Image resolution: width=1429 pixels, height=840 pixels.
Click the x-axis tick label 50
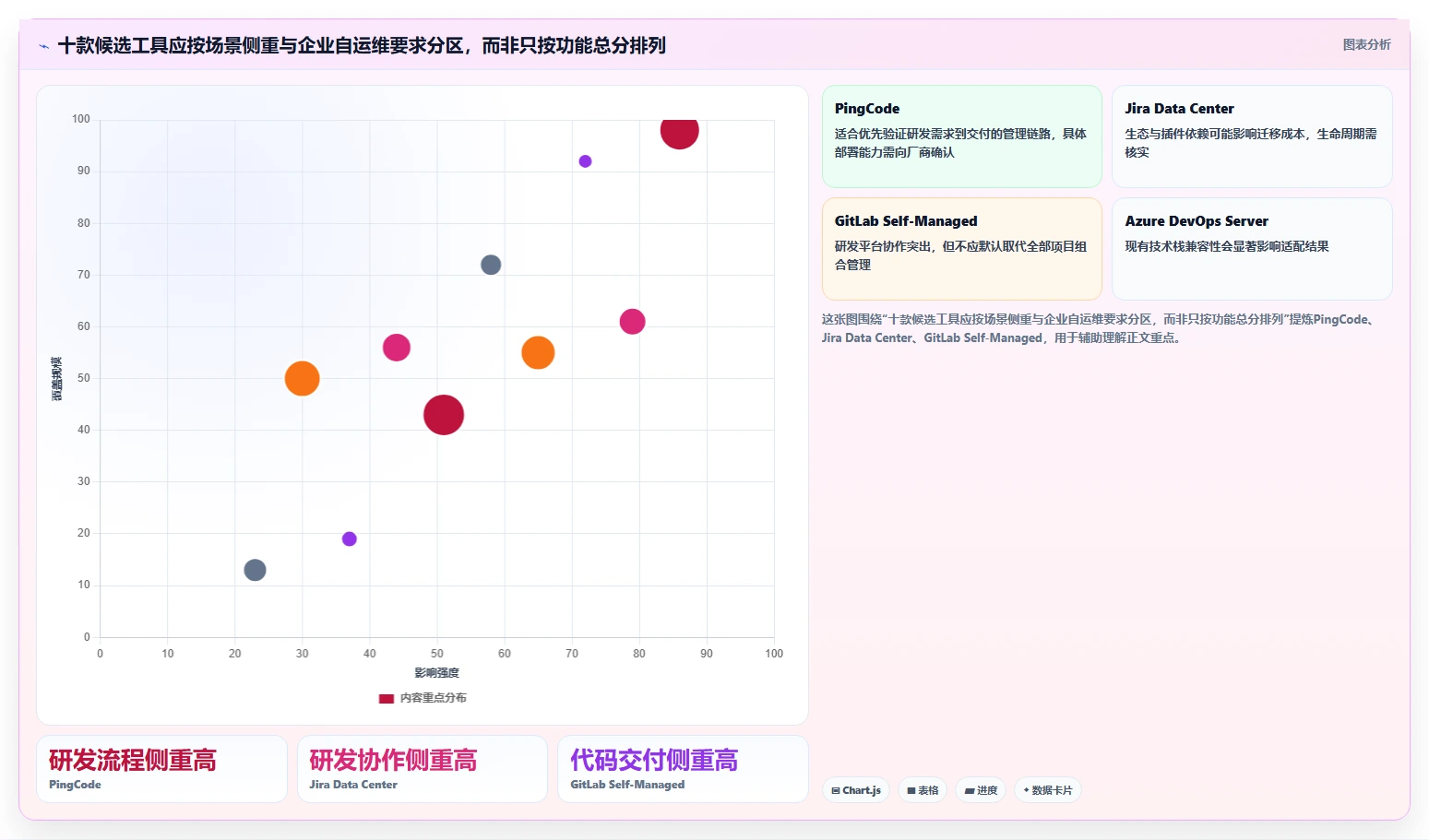point(437,654)
